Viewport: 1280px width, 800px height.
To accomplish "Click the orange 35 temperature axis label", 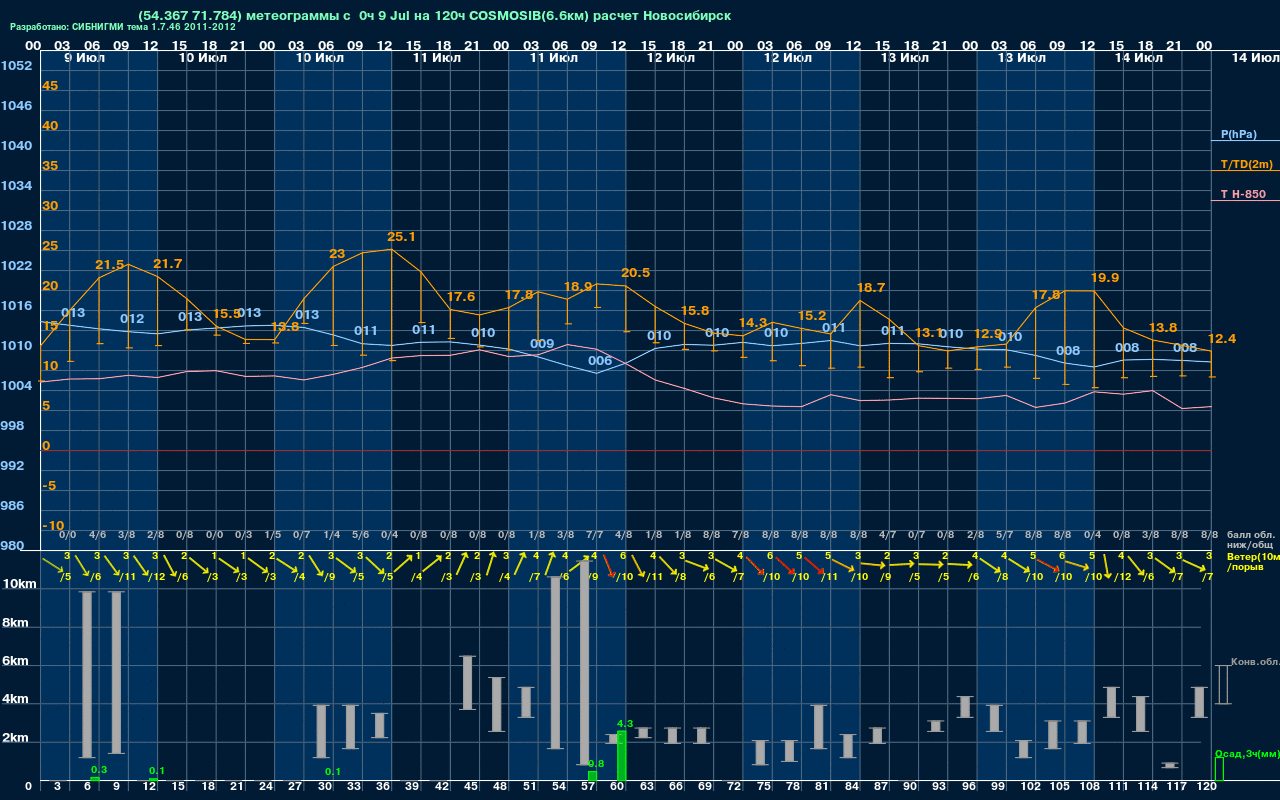I will coord(50,166).
